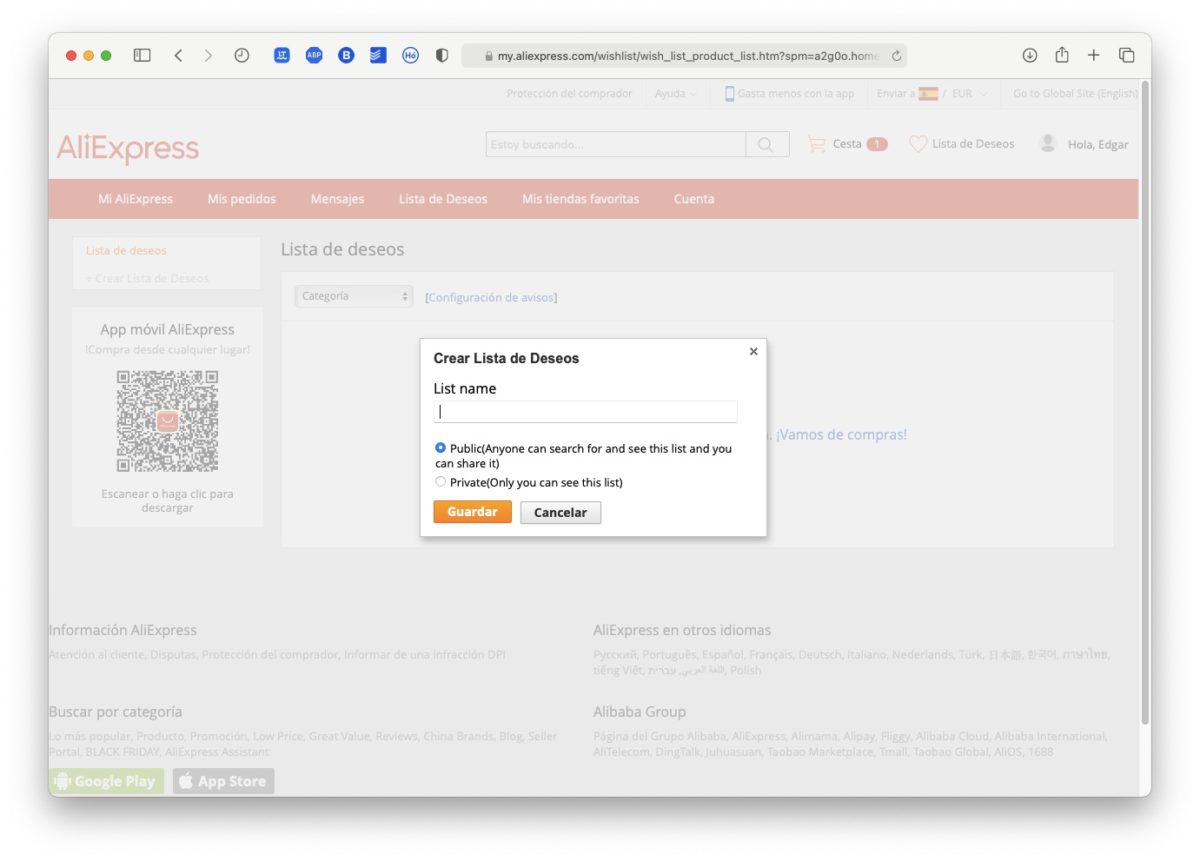Show Safari downloads
The image size is (1200, 861).
(x=1030, y=56)
